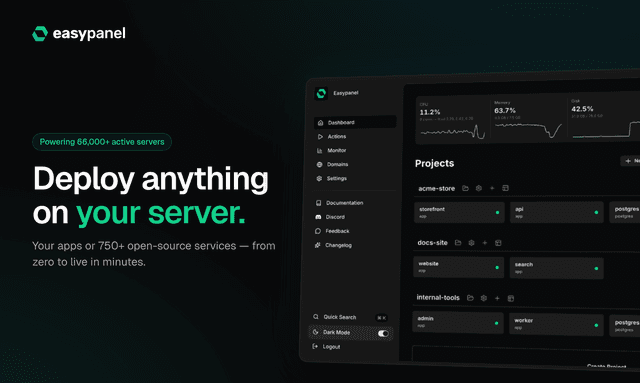Open the postgres card in acme-store
640x383 pixels.
point(624,212)
